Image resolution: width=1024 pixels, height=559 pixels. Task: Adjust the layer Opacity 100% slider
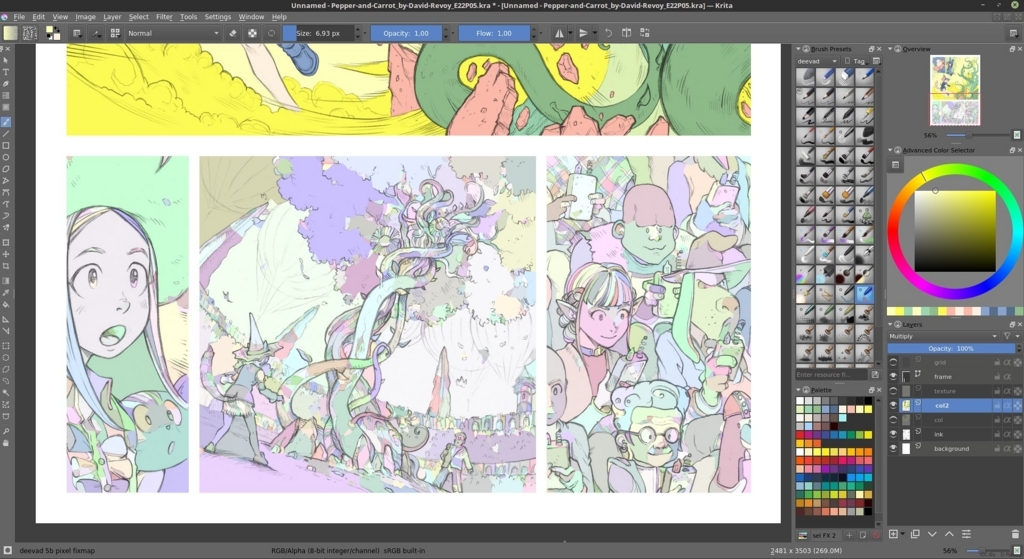(x=950, y=349)
